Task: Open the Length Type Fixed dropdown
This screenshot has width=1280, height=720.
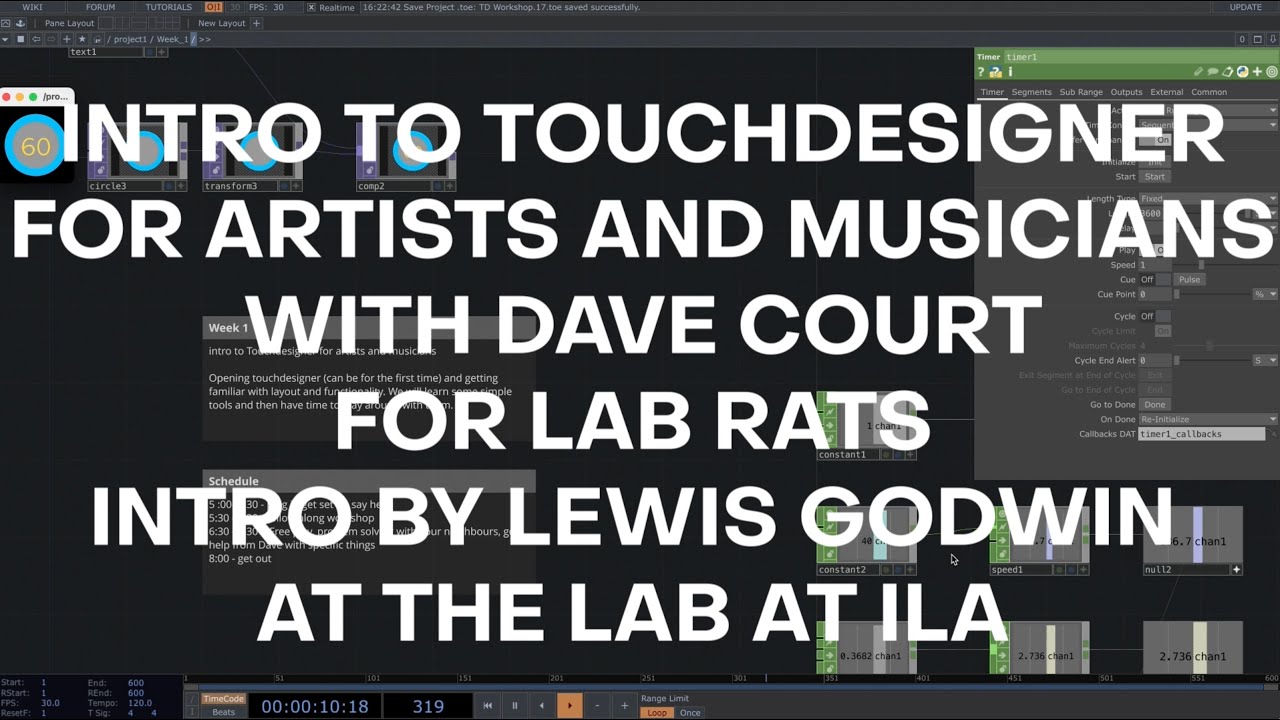Action: [x=1208, y=199]
